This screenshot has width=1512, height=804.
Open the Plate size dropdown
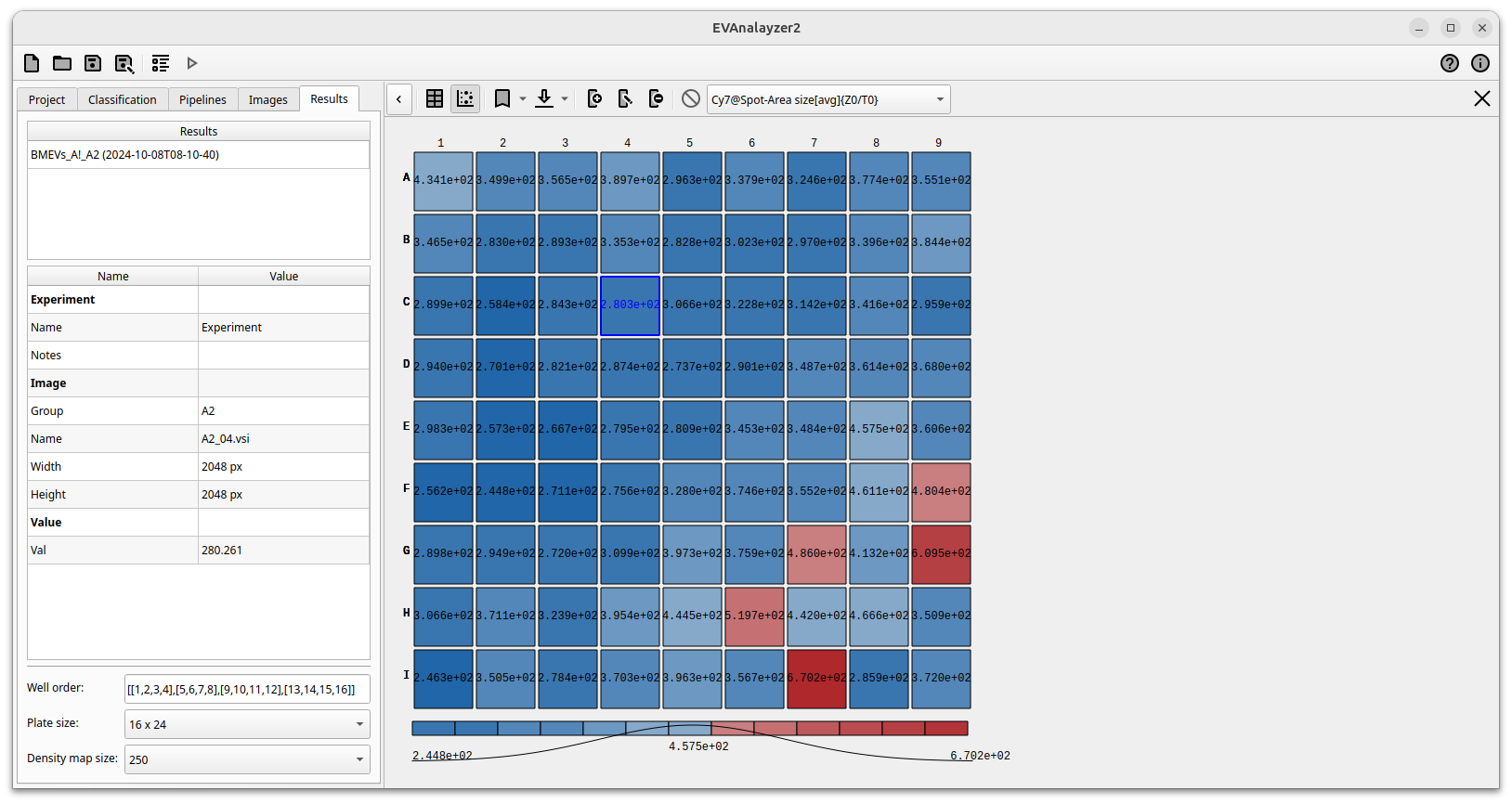[247, 724]
